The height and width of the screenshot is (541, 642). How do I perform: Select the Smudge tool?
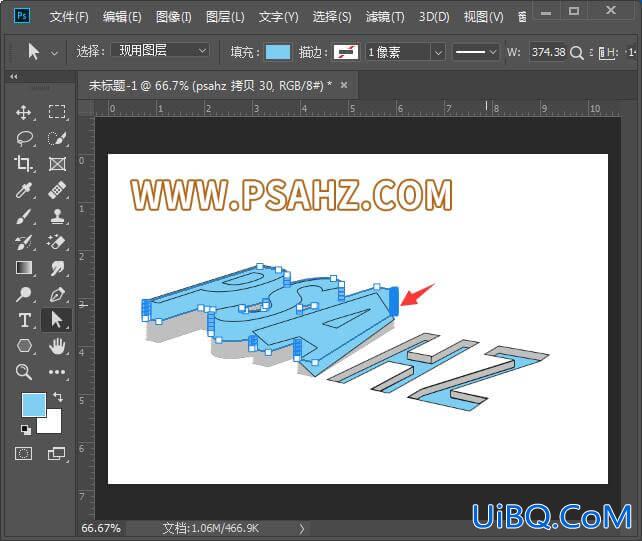click(x=57, y=268)
